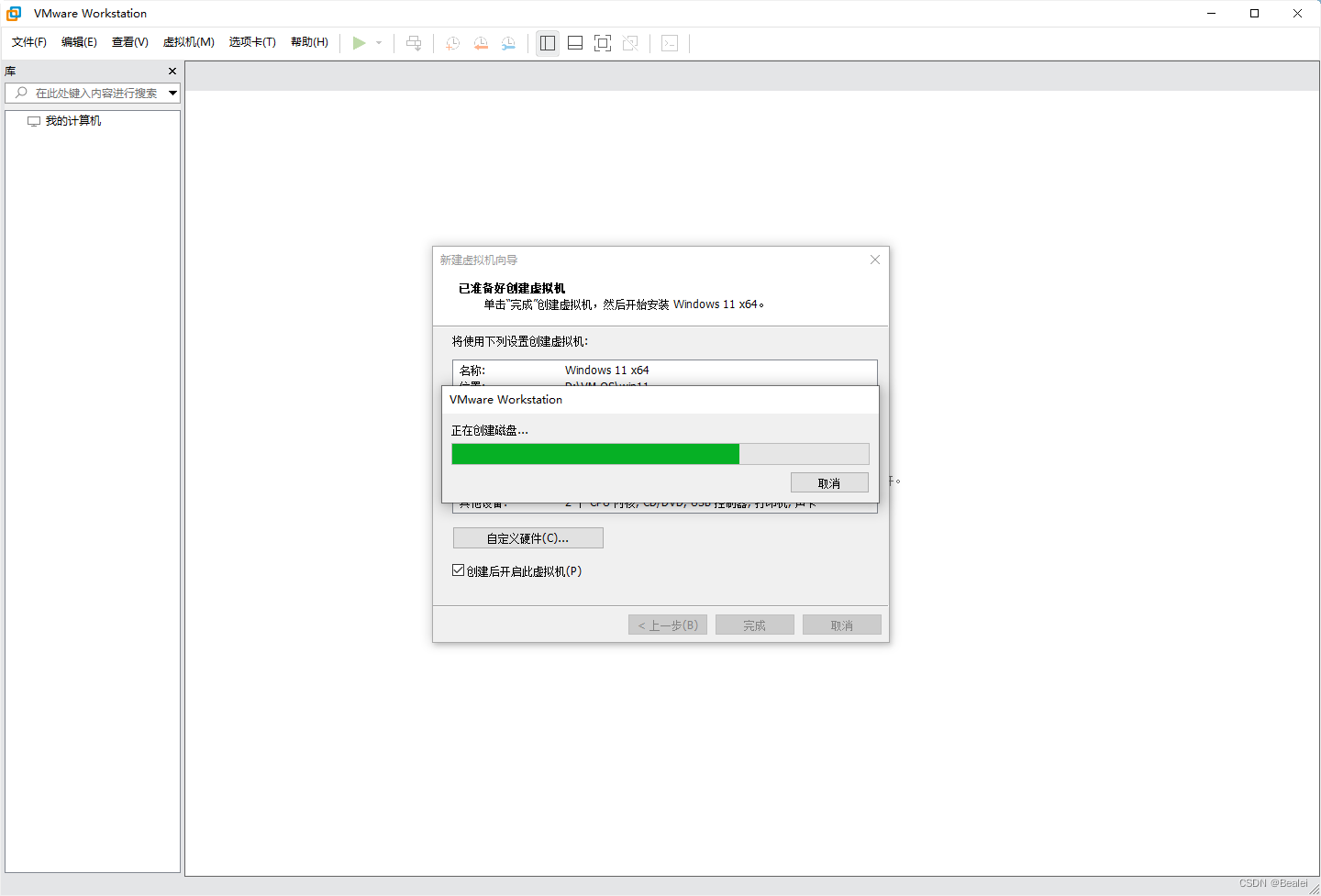
Task: Toggle the thumbnail bar view icon
Action: click(575, 43)
